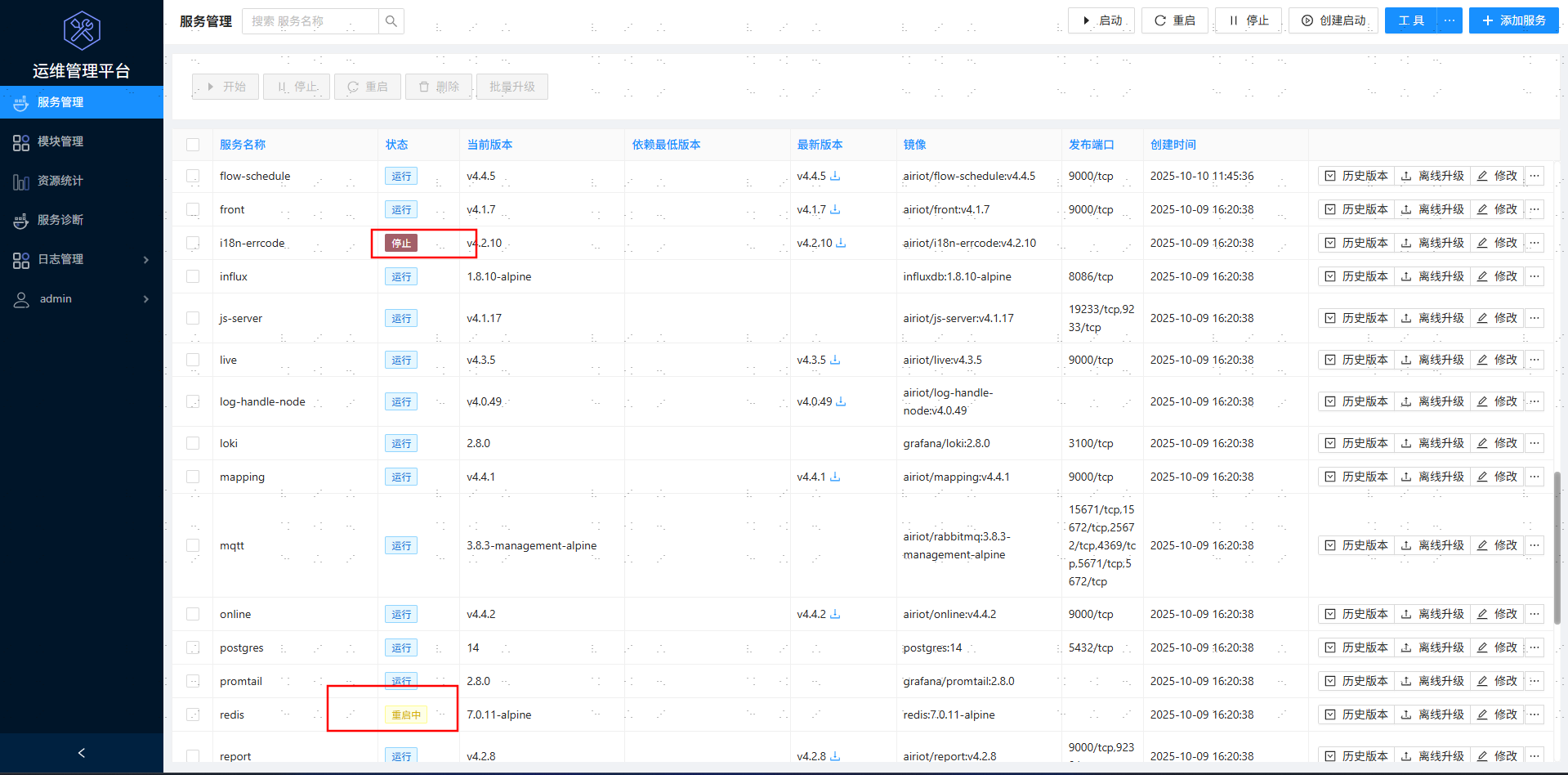Image resolution: width=1568 pixels, height=775 pixels.
Task: Click download icon next to flow-schedule v4.4.5
Action: [835, 176]
